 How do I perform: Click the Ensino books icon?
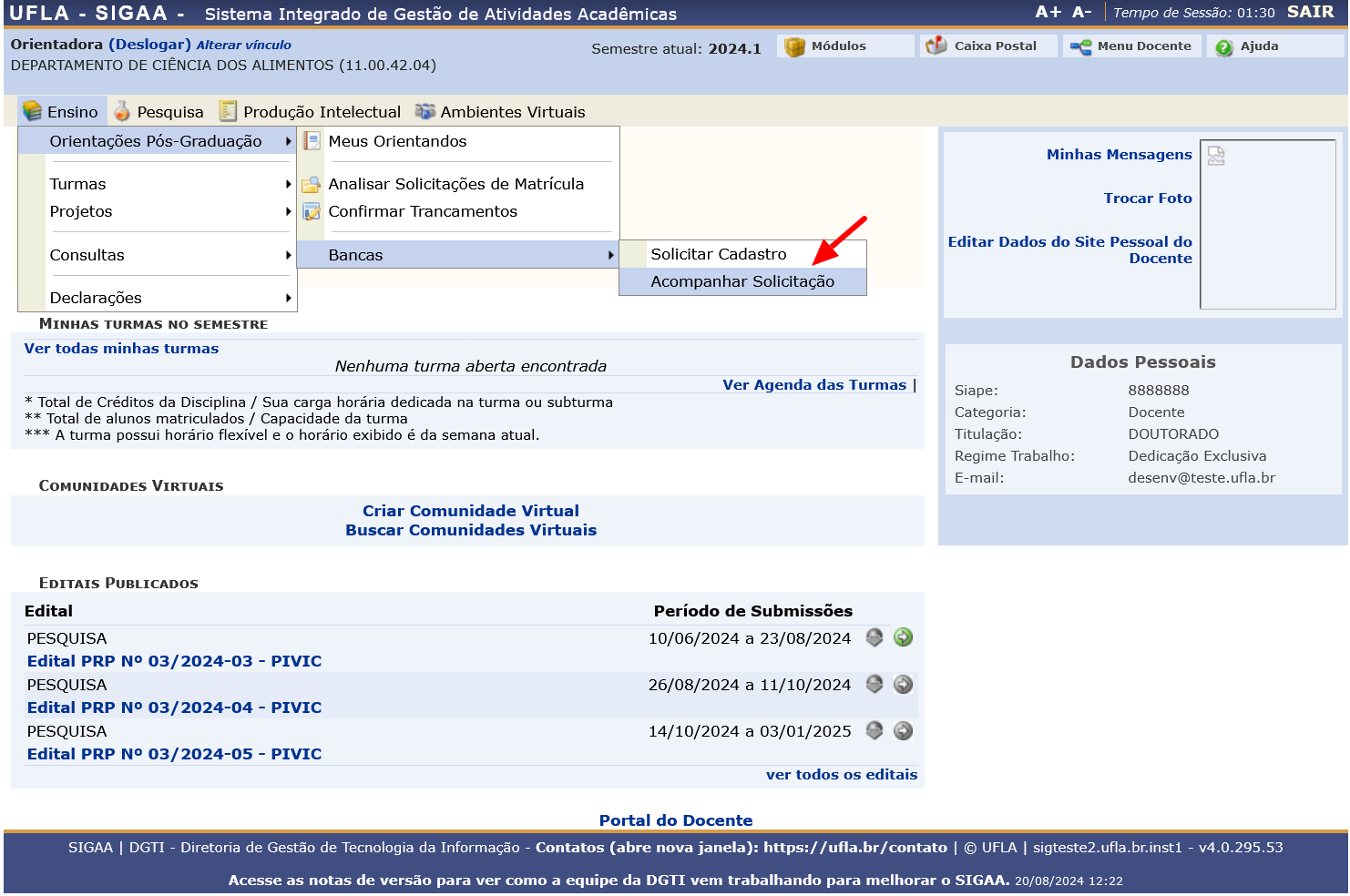click(x=33, y=110)
